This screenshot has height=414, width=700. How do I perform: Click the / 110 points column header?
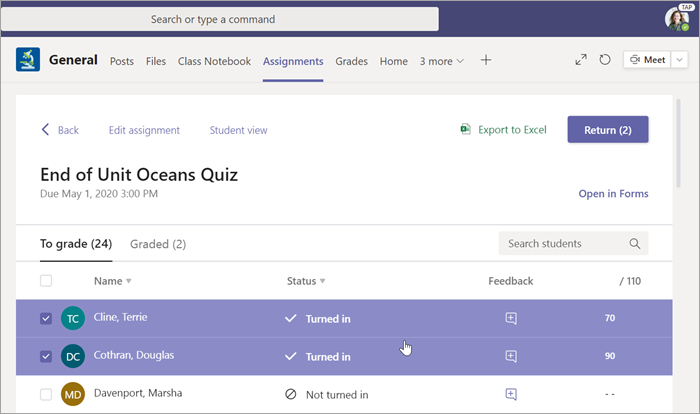pyautogui.click(x=630, y=281)
